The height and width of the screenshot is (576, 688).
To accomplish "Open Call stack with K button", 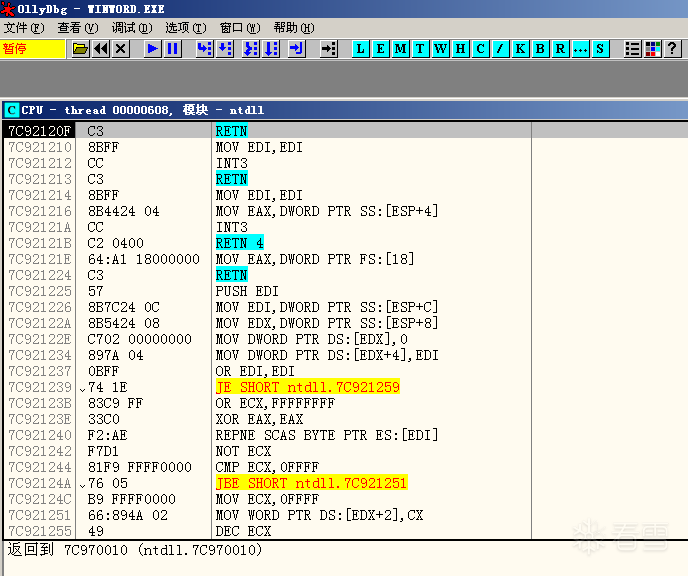I will click(x=520, y=49).
